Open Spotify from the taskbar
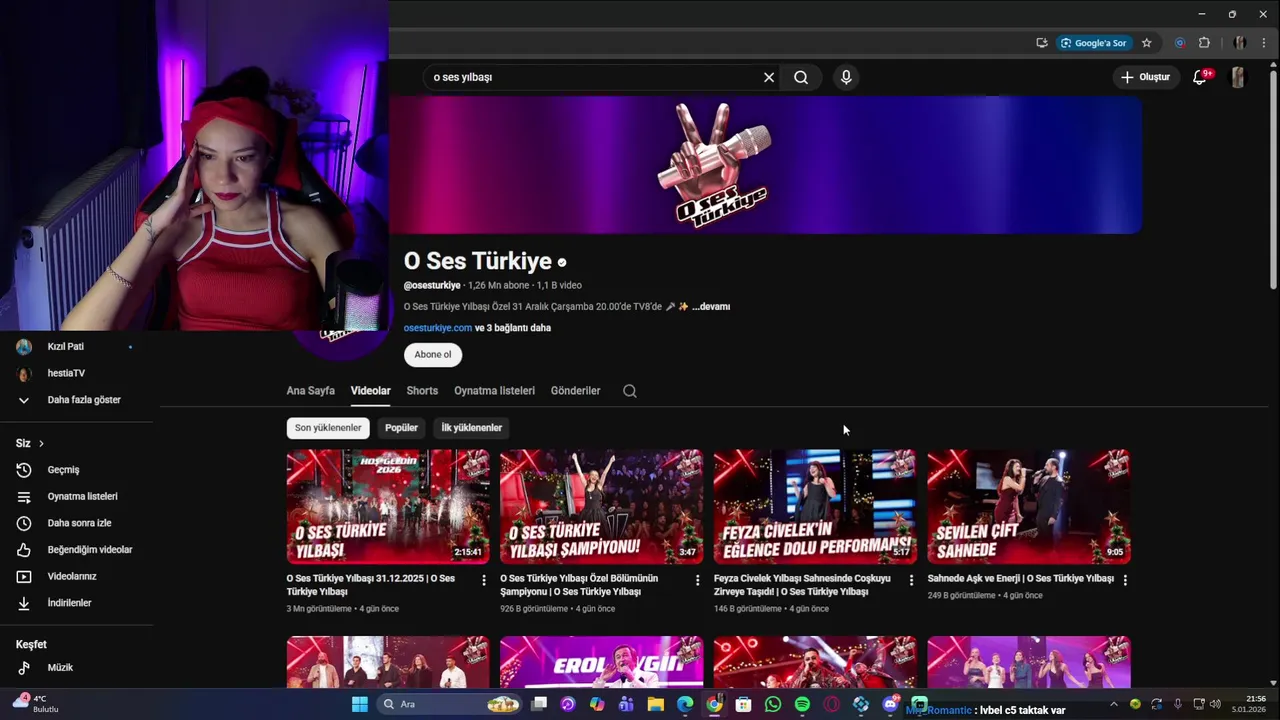The width and height of the screenshot is (1280, 720). [x=802, y=704]
